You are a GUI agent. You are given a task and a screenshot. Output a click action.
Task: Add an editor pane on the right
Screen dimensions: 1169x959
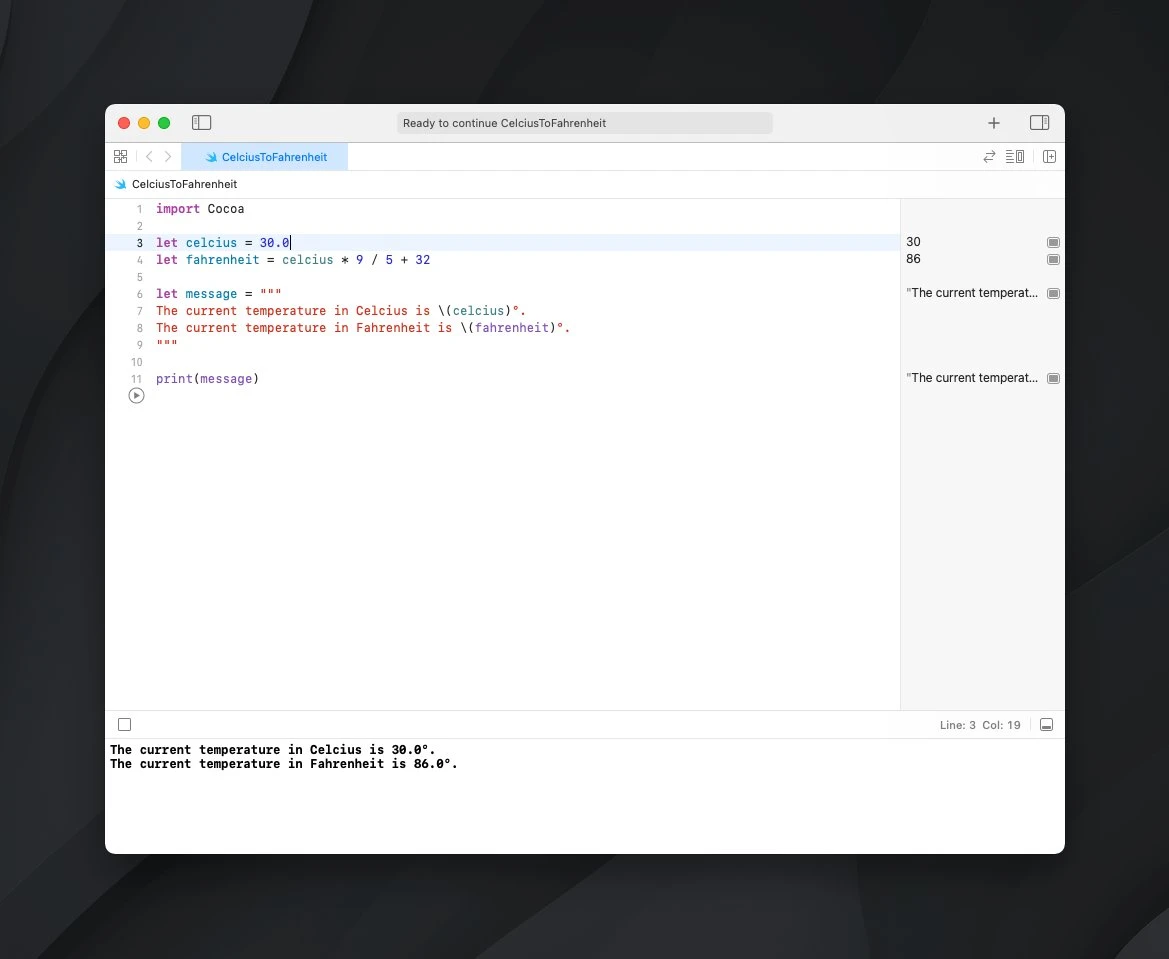pyautogui.click(x=1049, y=157)
